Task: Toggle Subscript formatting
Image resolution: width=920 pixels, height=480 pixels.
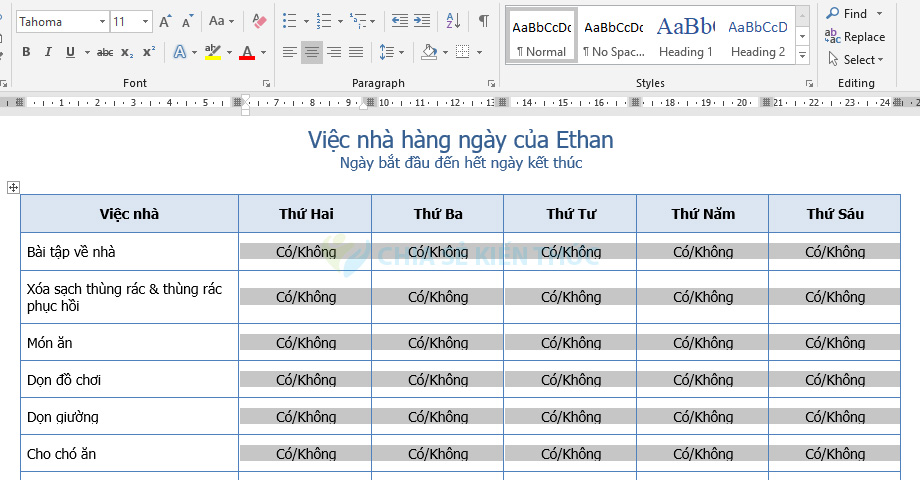Action: coord(127,52)
